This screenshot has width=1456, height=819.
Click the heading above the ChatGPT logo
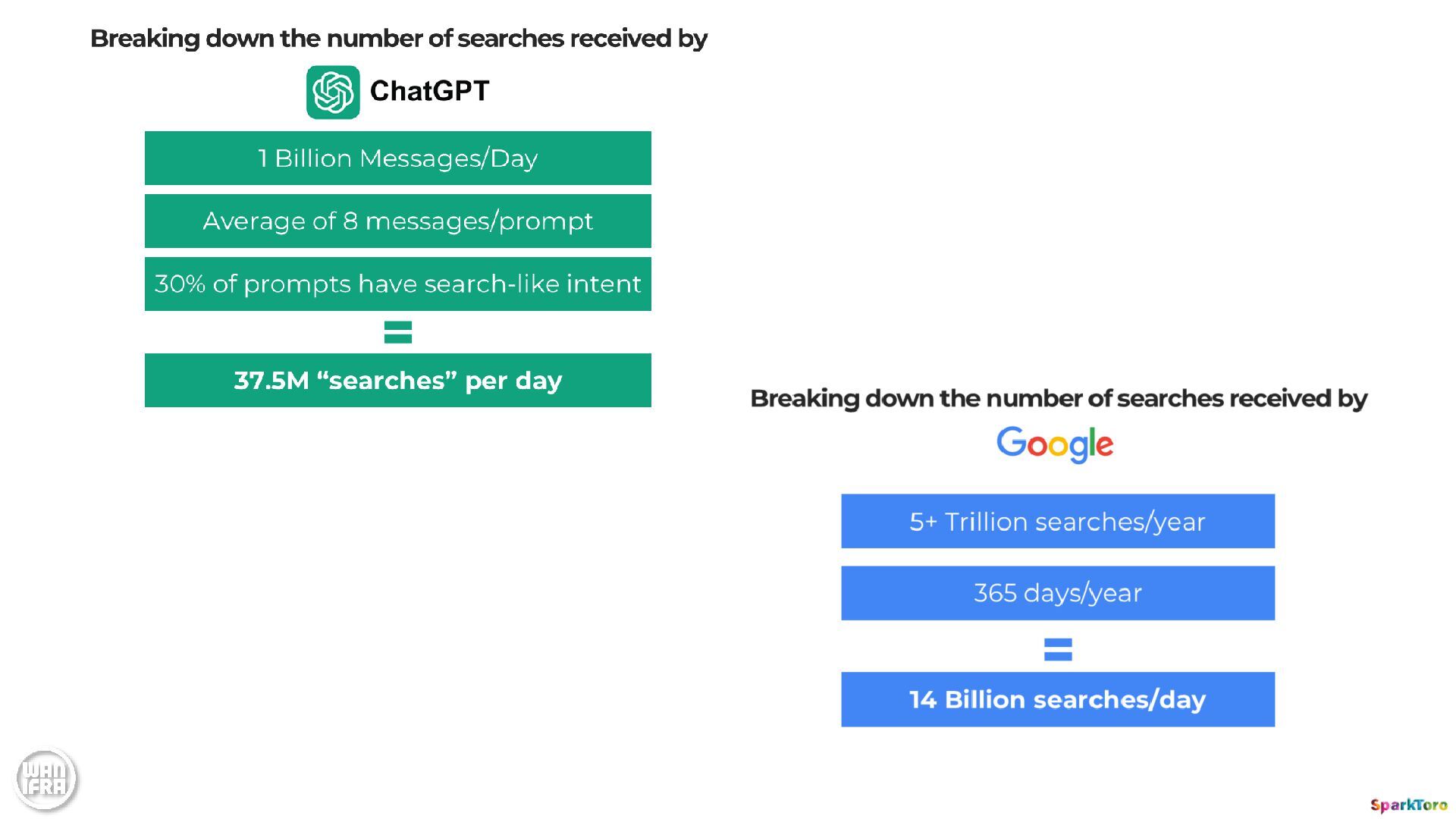[398, 38]
